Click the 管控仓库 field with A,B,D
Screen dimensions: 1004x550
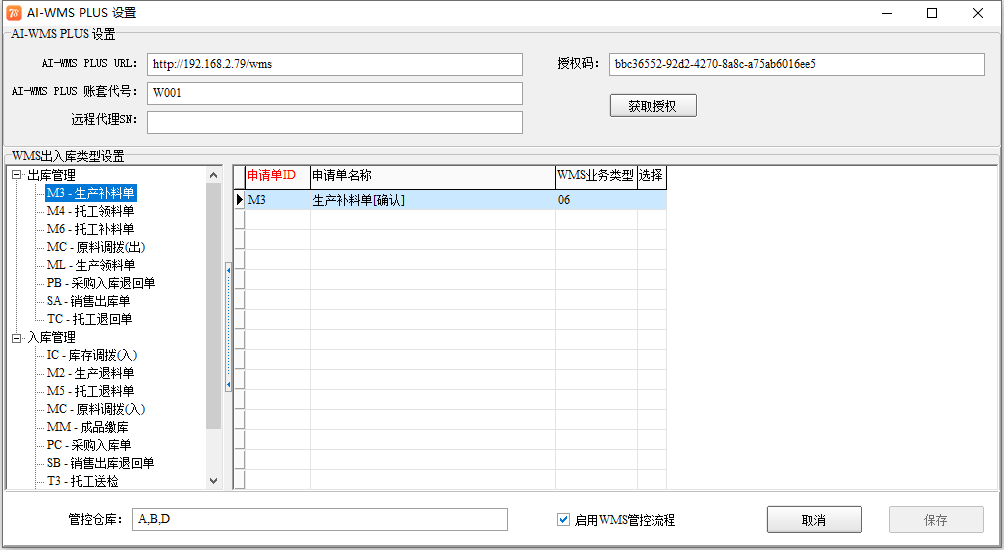point(320,519)
